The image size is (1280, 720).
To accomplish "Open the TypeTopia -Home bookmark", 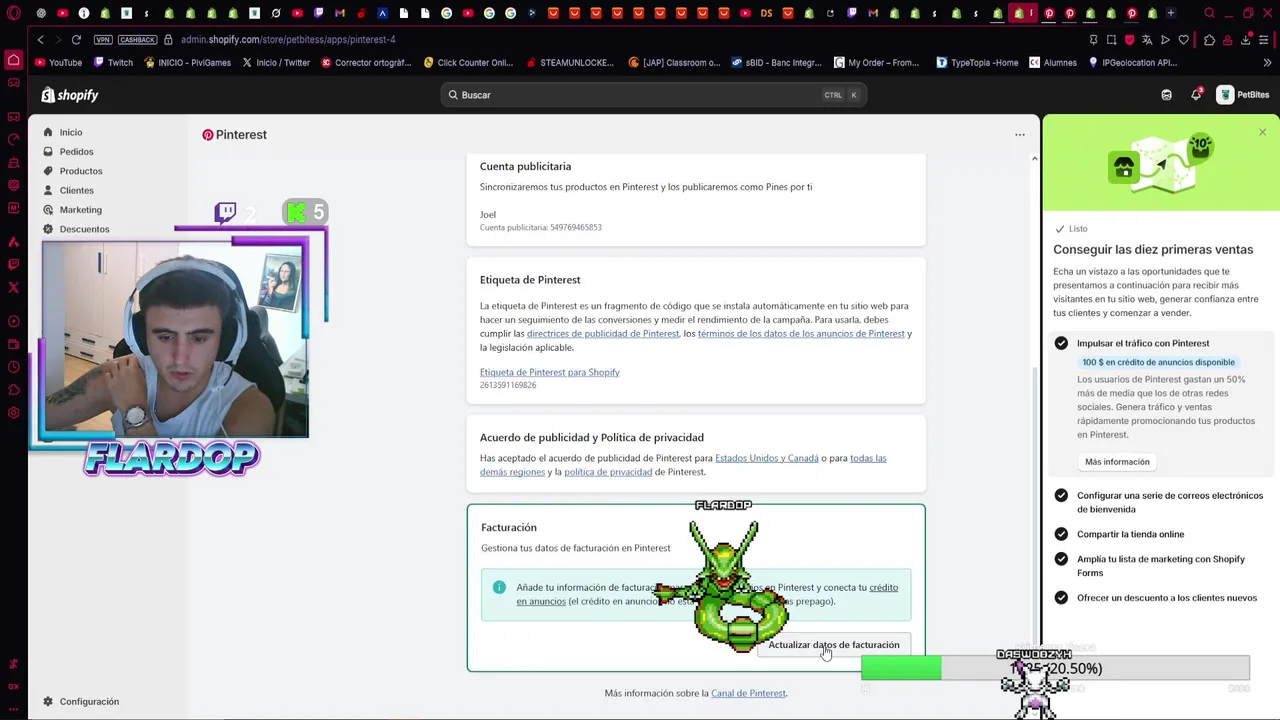I will pyautogui.click(x=977, y=62).
